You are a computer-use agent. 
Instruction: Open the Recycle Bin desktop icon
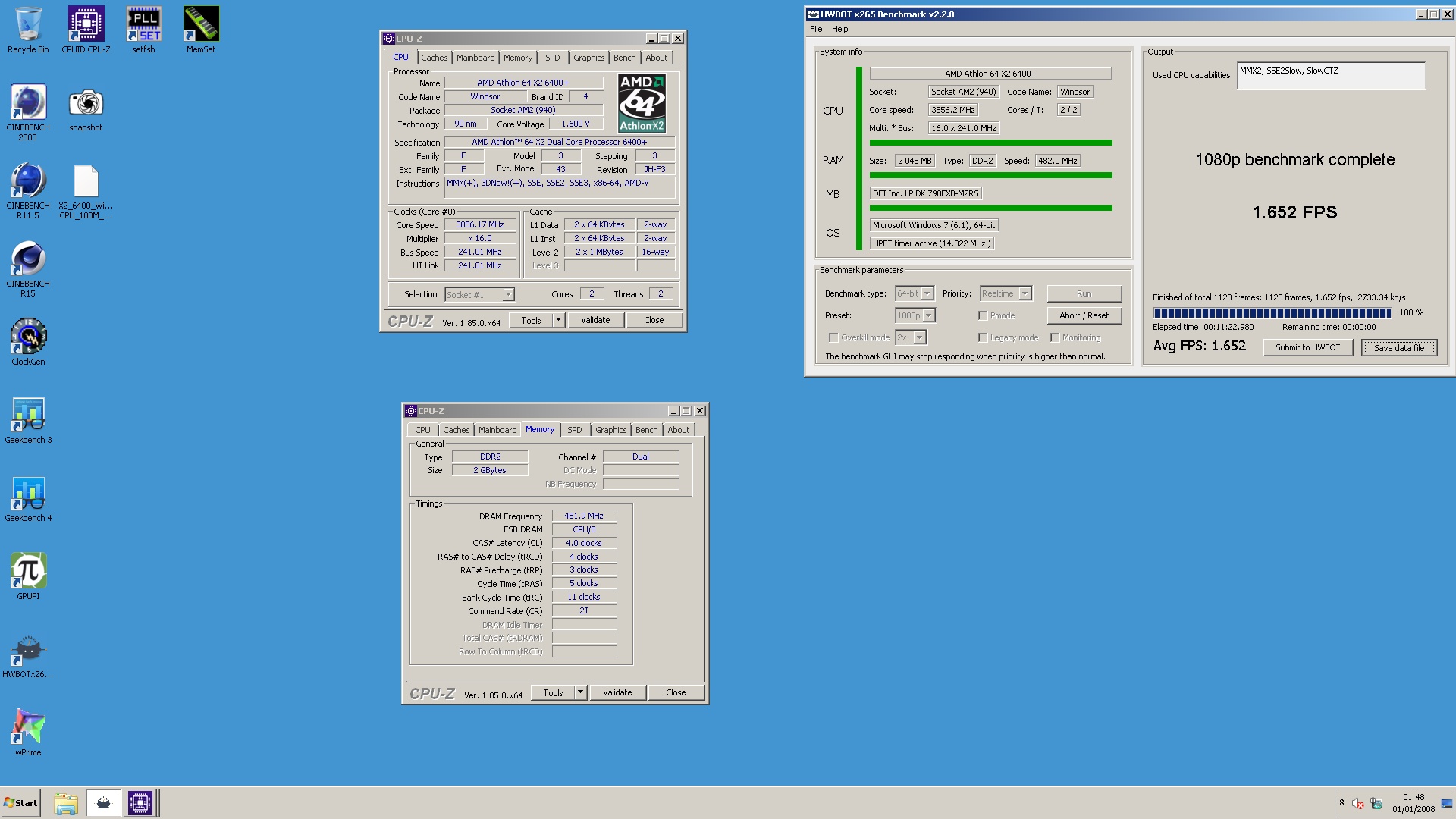(x=28, y=30)
